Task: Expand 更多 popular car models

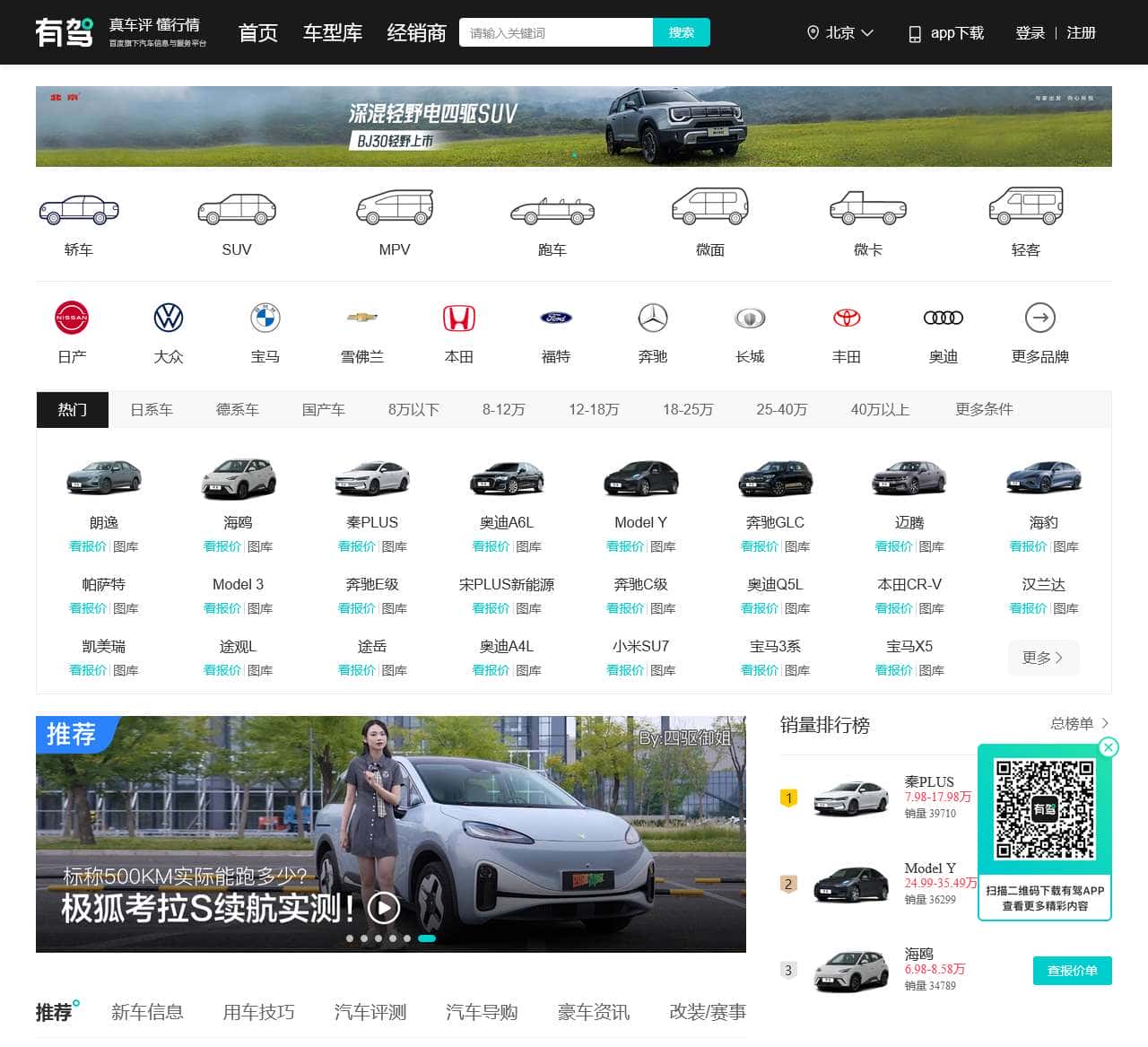Action: point(1044,658)
